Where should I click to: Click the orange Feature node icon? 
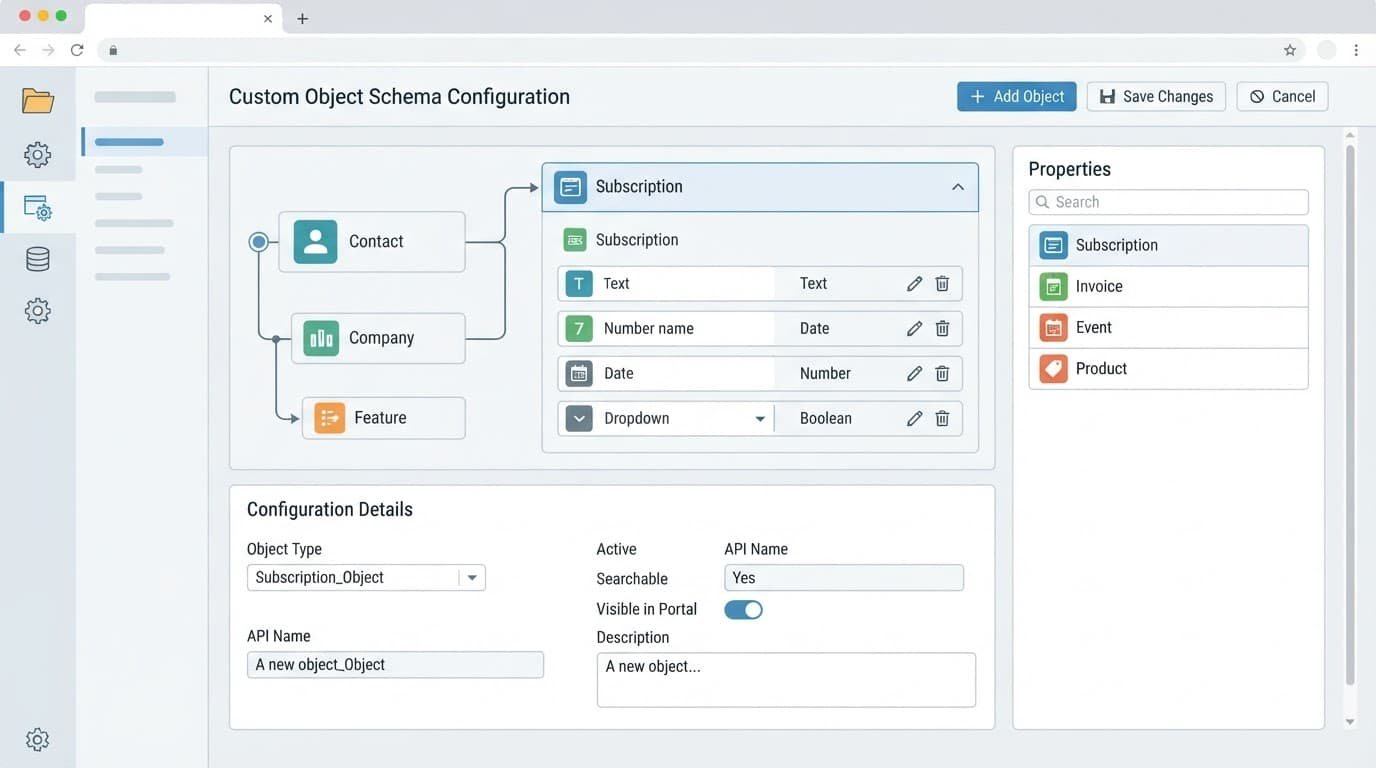pyautogui.click(x=329, y=418)
